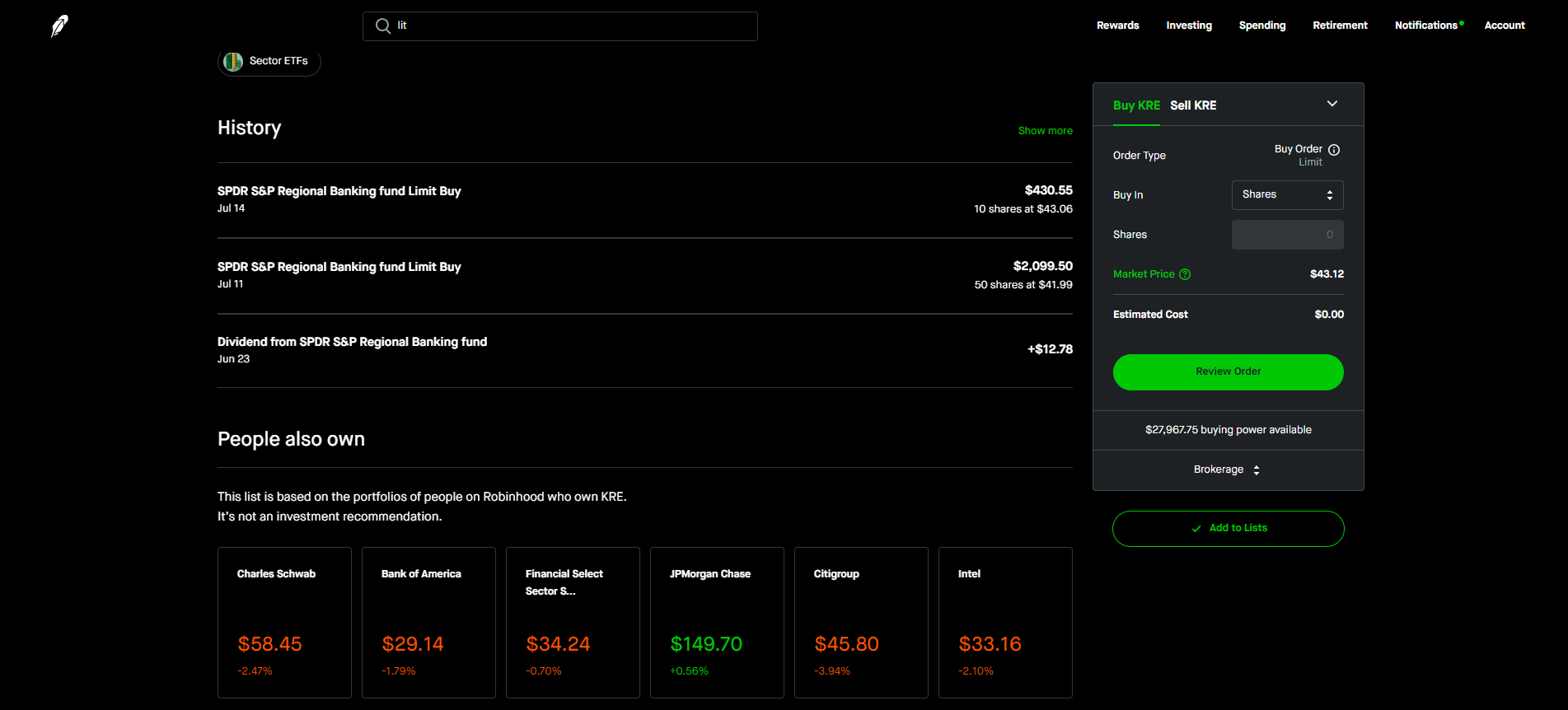Viewport: 1568px width, 710px height.
Task: Click the Add to Lists button
Action: click(x=1228, y=529)
